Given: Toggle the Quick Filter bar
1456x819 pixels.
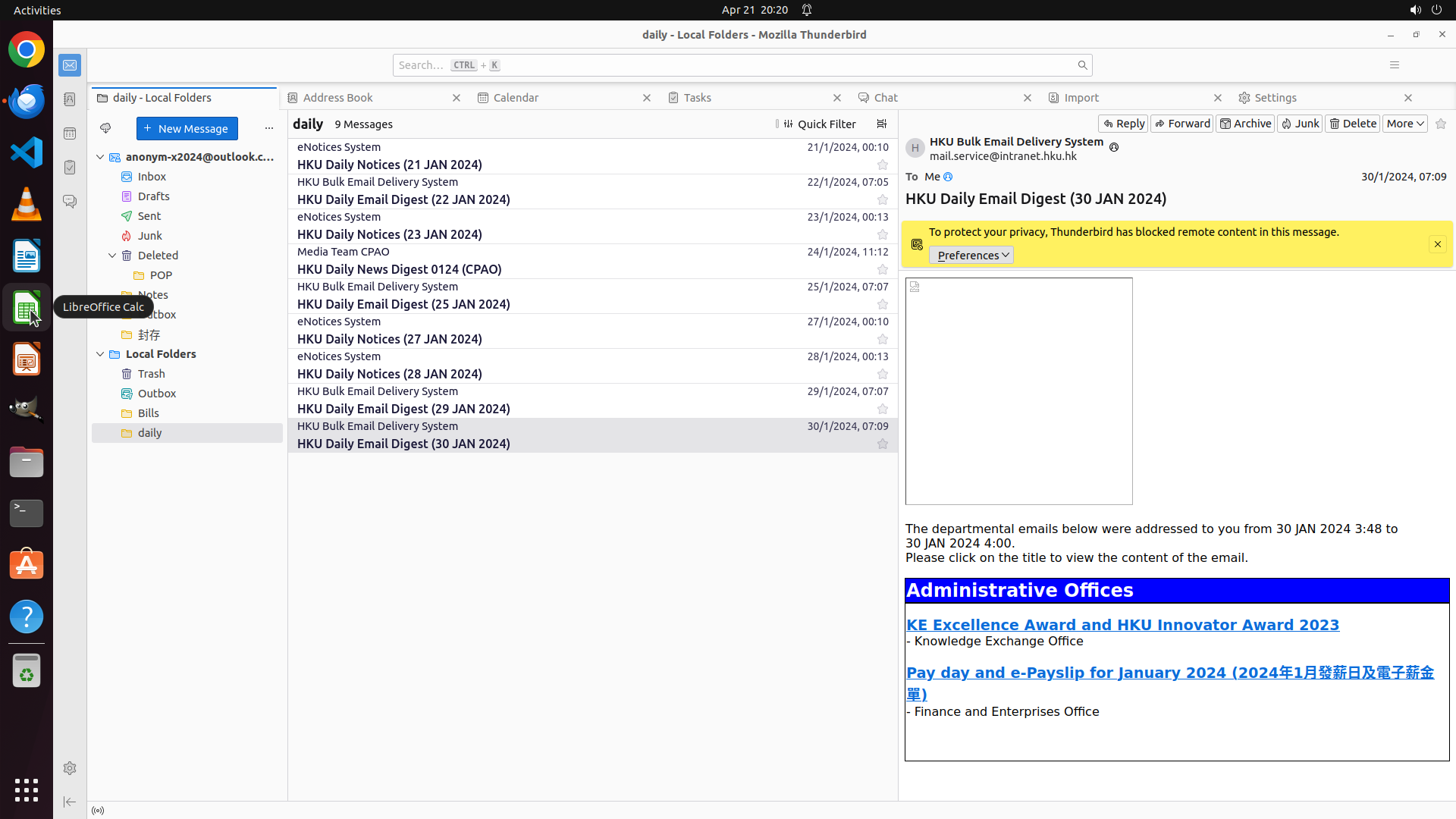Looking at the screenshot, I should [819, 124].
